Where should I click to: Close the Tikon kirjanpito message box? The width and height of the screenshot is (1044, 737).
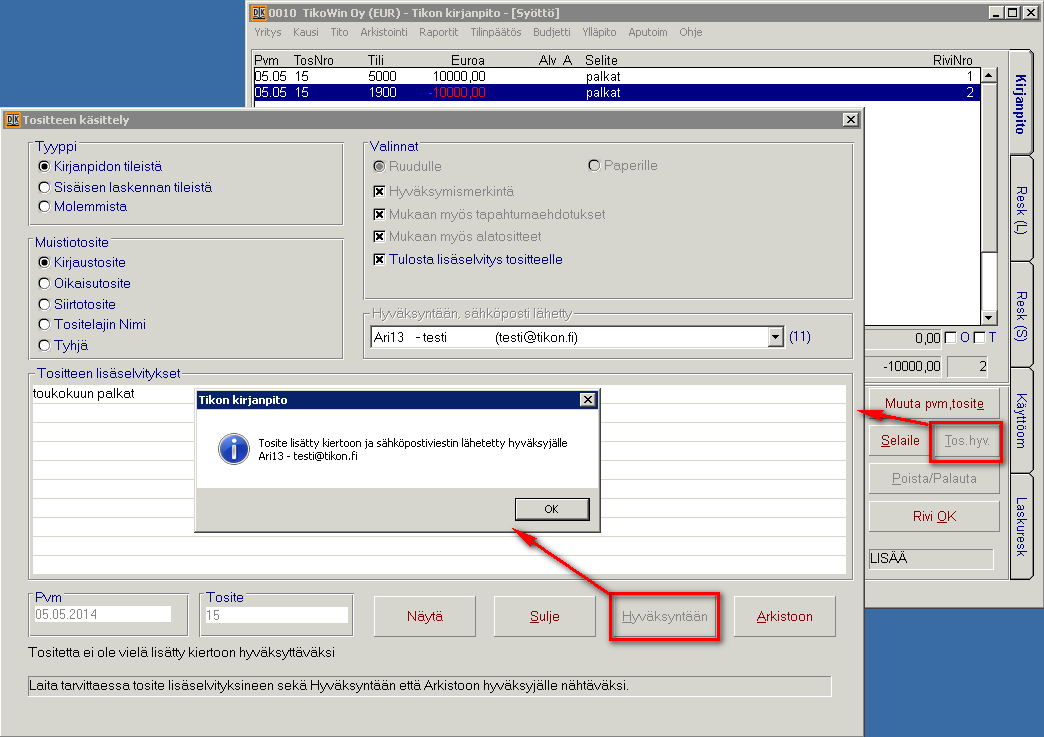tap(587, 399)
